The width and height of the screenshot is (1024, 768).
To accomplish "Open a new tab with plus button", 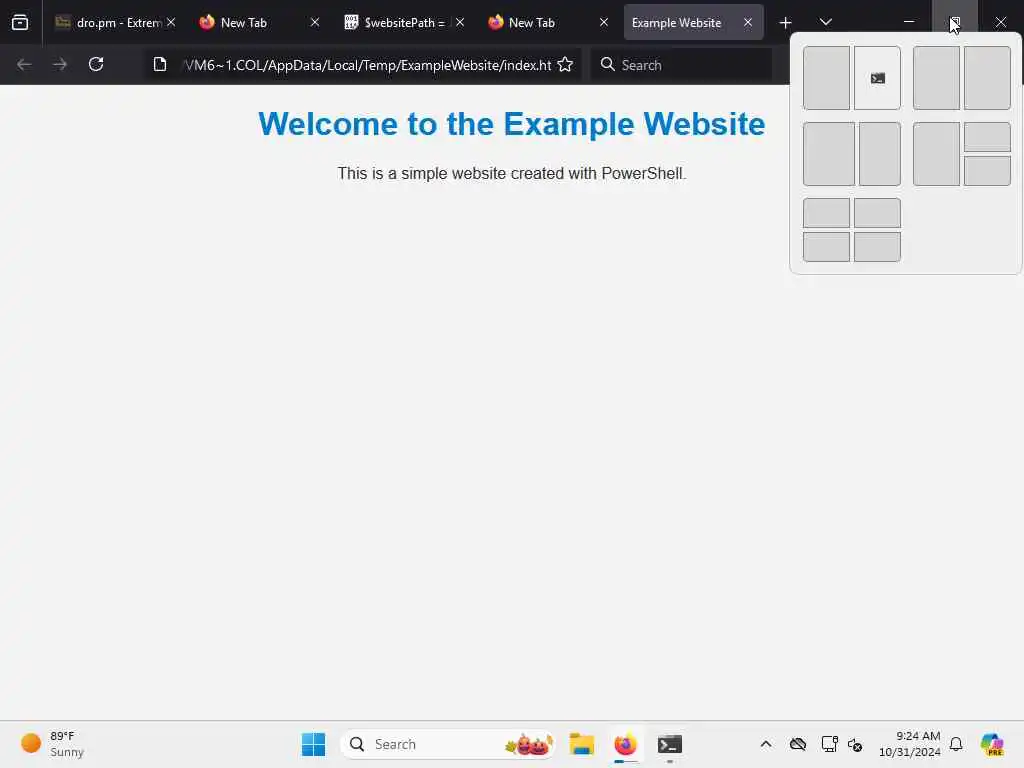I will click(785, 22).
